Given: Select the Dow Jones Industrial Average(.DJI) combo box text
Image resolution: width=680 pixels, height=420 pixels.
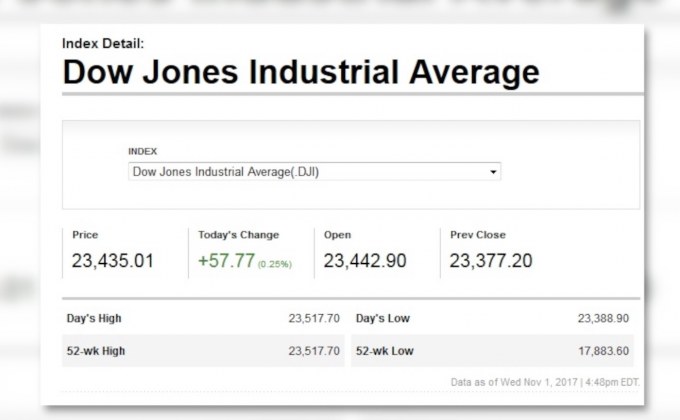Looking at the screenshot, I should point(226,172).
